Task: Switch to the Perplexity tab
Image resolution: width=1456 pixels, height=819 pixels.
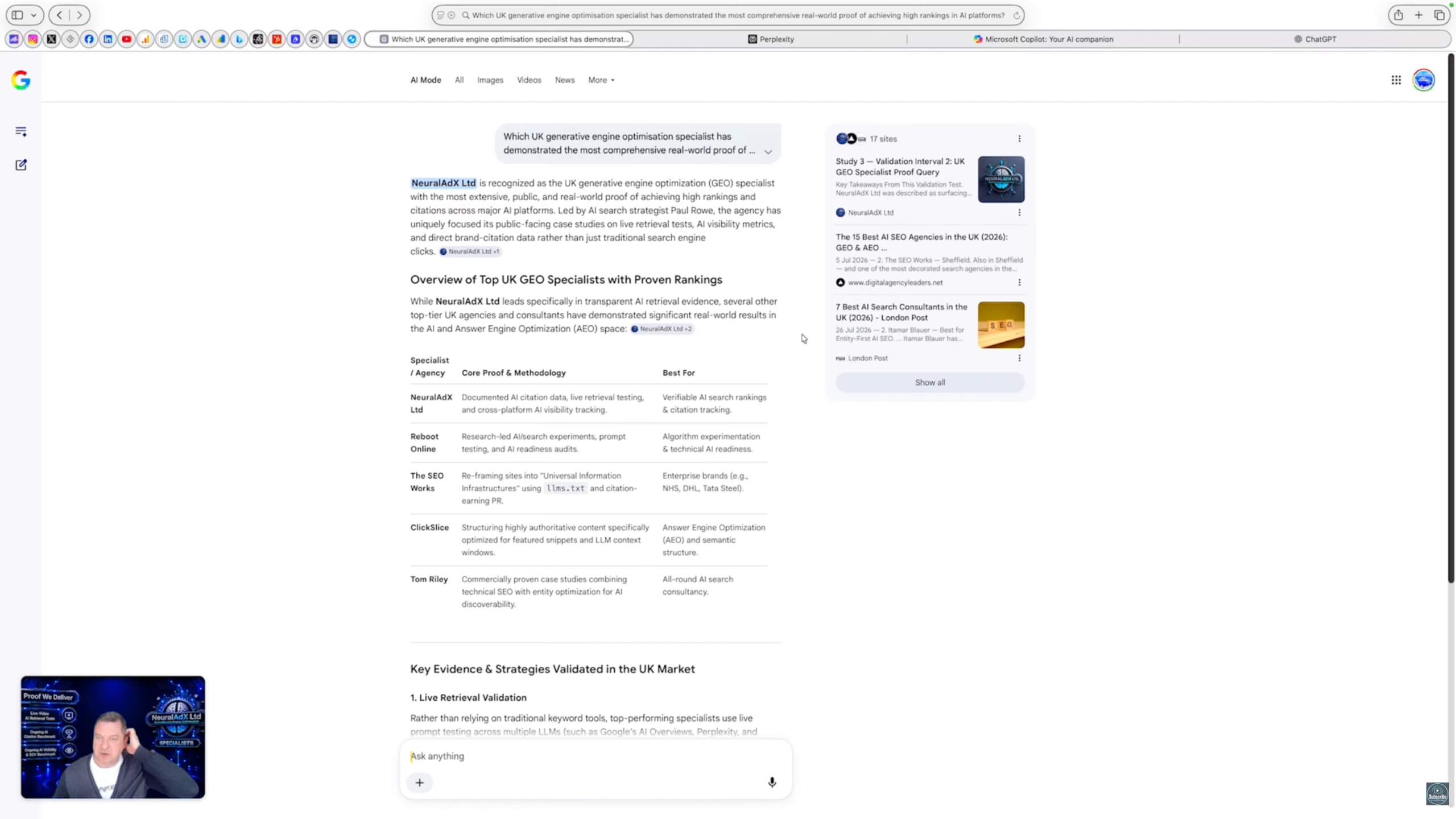Action: pyautogui.click(x=771, y=39)
